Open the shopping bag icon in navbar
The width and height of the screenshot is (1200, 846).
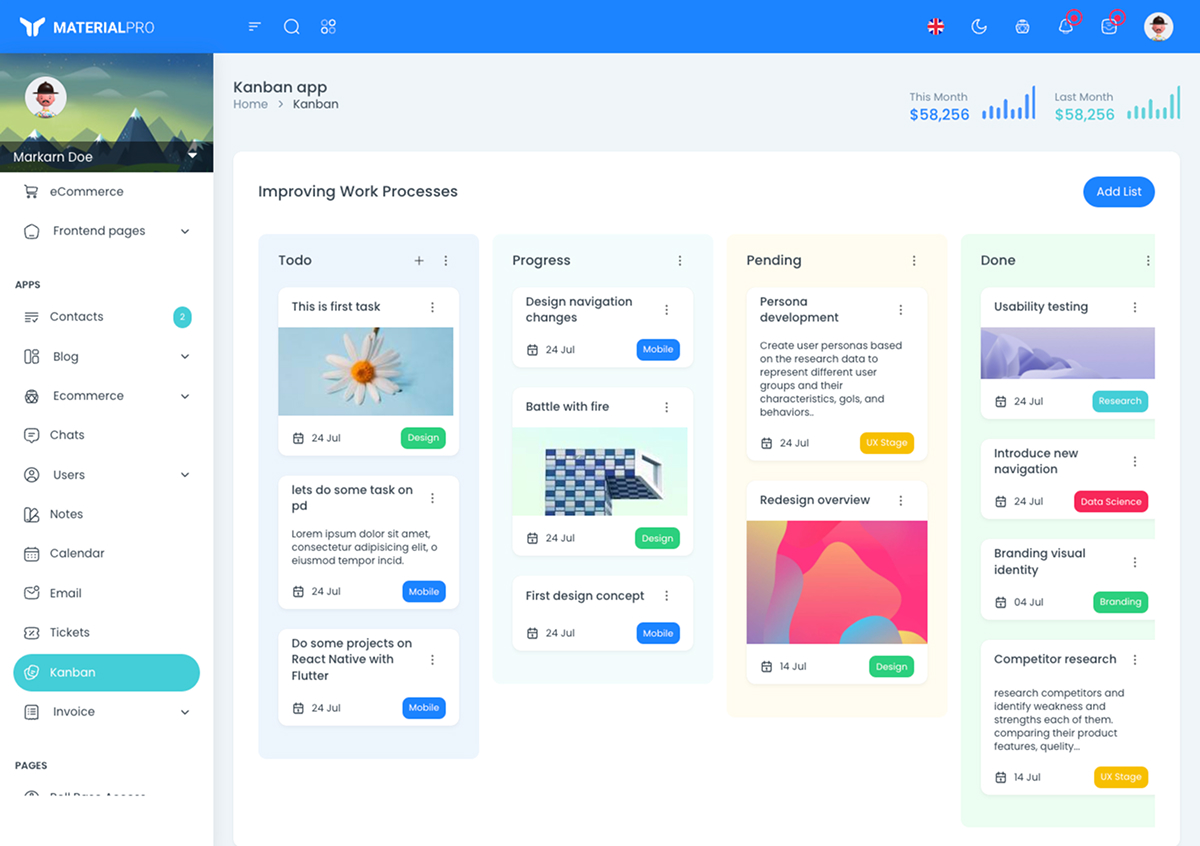[x=1022, y=27]
